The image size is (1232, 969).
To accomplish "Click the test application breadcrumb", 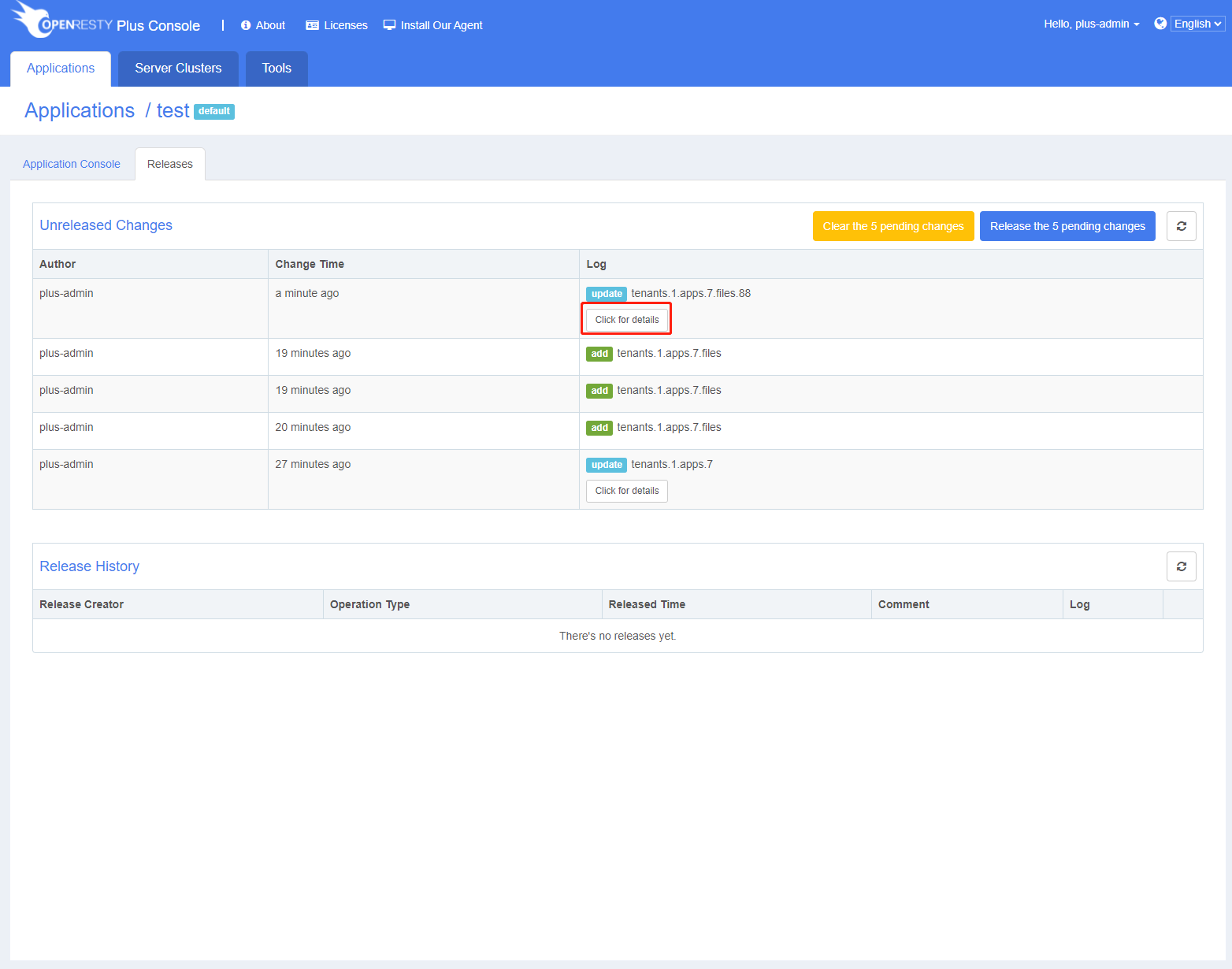I will 173,110.
